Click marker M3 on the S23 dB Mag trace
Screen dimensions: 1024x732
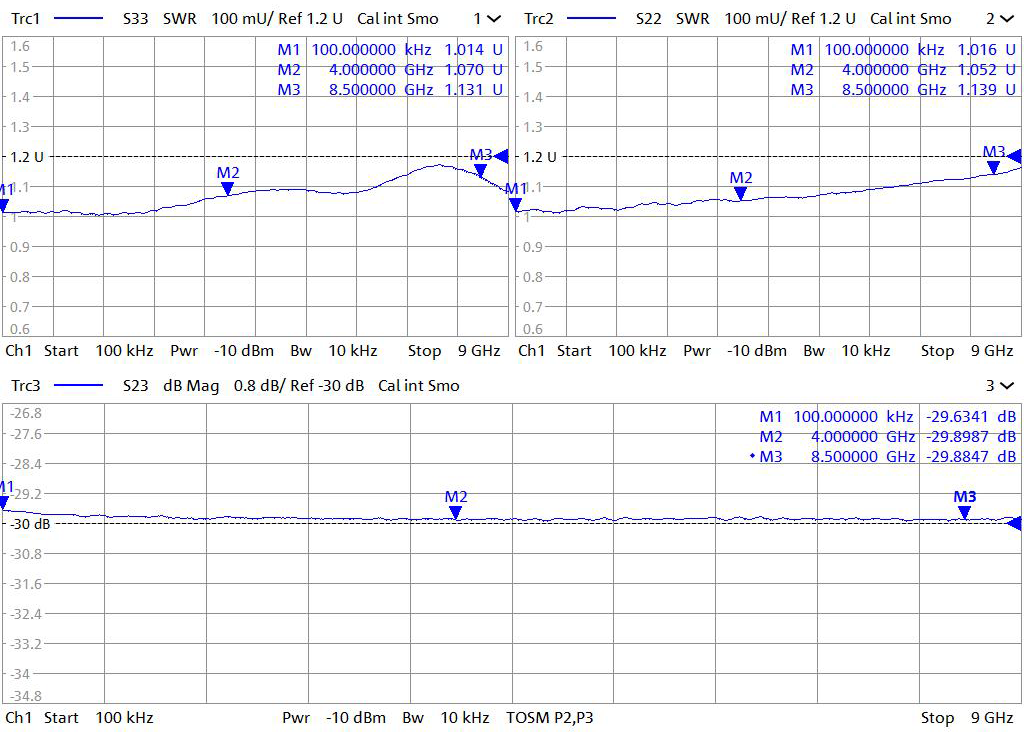tap(964, 512)
